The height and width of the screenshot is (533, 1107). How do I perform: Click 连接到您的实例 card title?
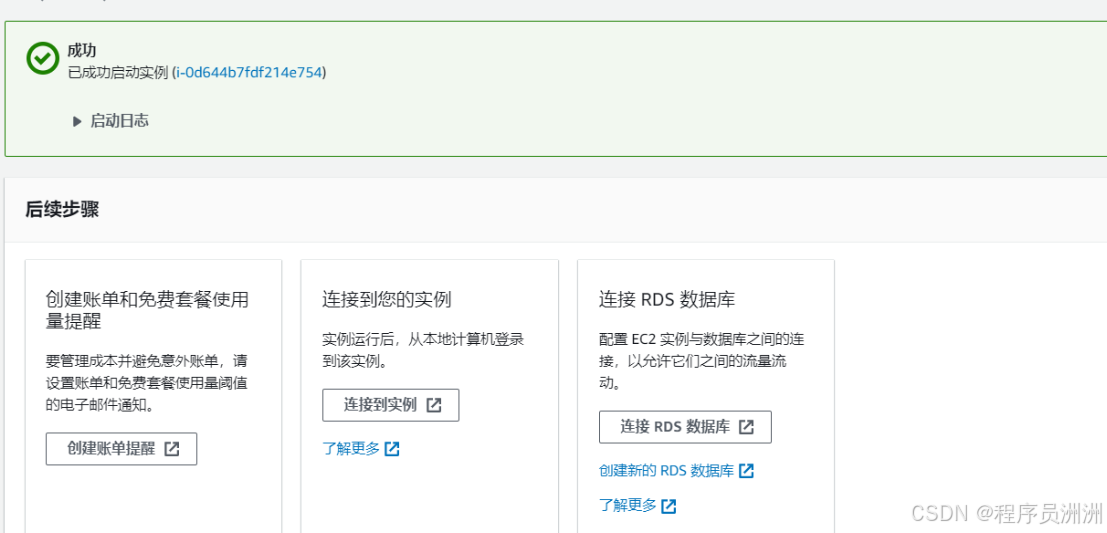pos(387,299)
